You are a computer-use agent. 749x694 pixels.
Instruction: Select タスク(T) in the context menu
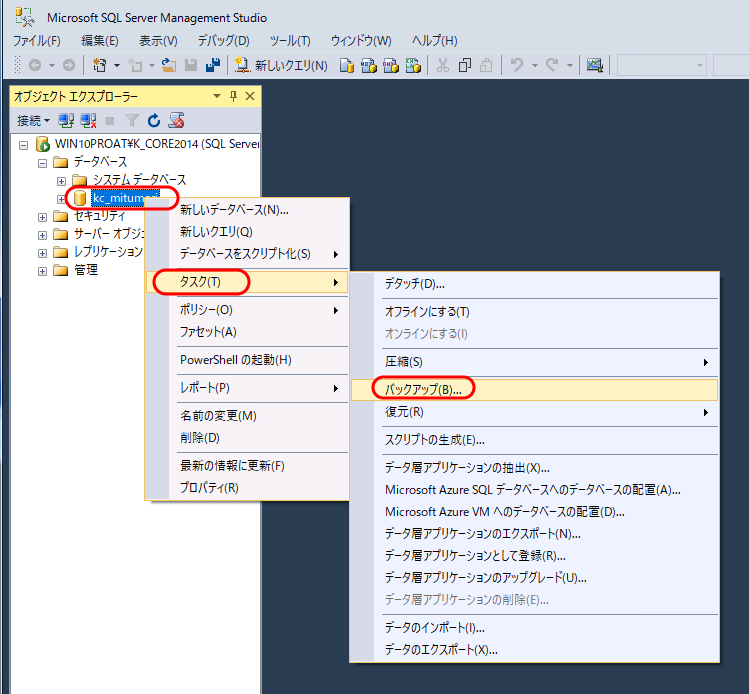pyautogui.click(x=247, y=282)
